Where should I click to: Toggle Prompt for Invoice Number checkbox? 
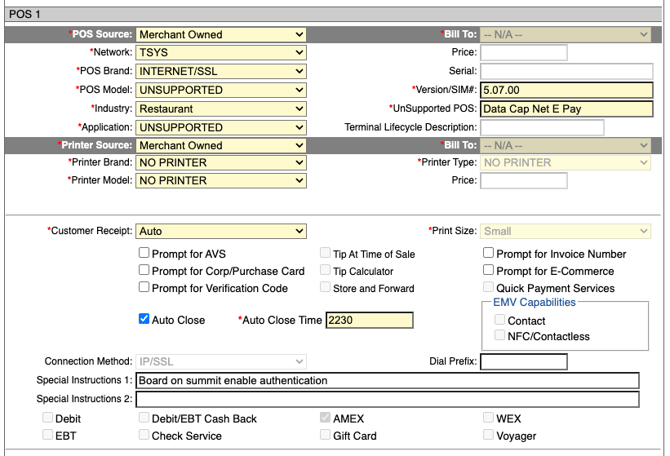[x=488, y=254]
